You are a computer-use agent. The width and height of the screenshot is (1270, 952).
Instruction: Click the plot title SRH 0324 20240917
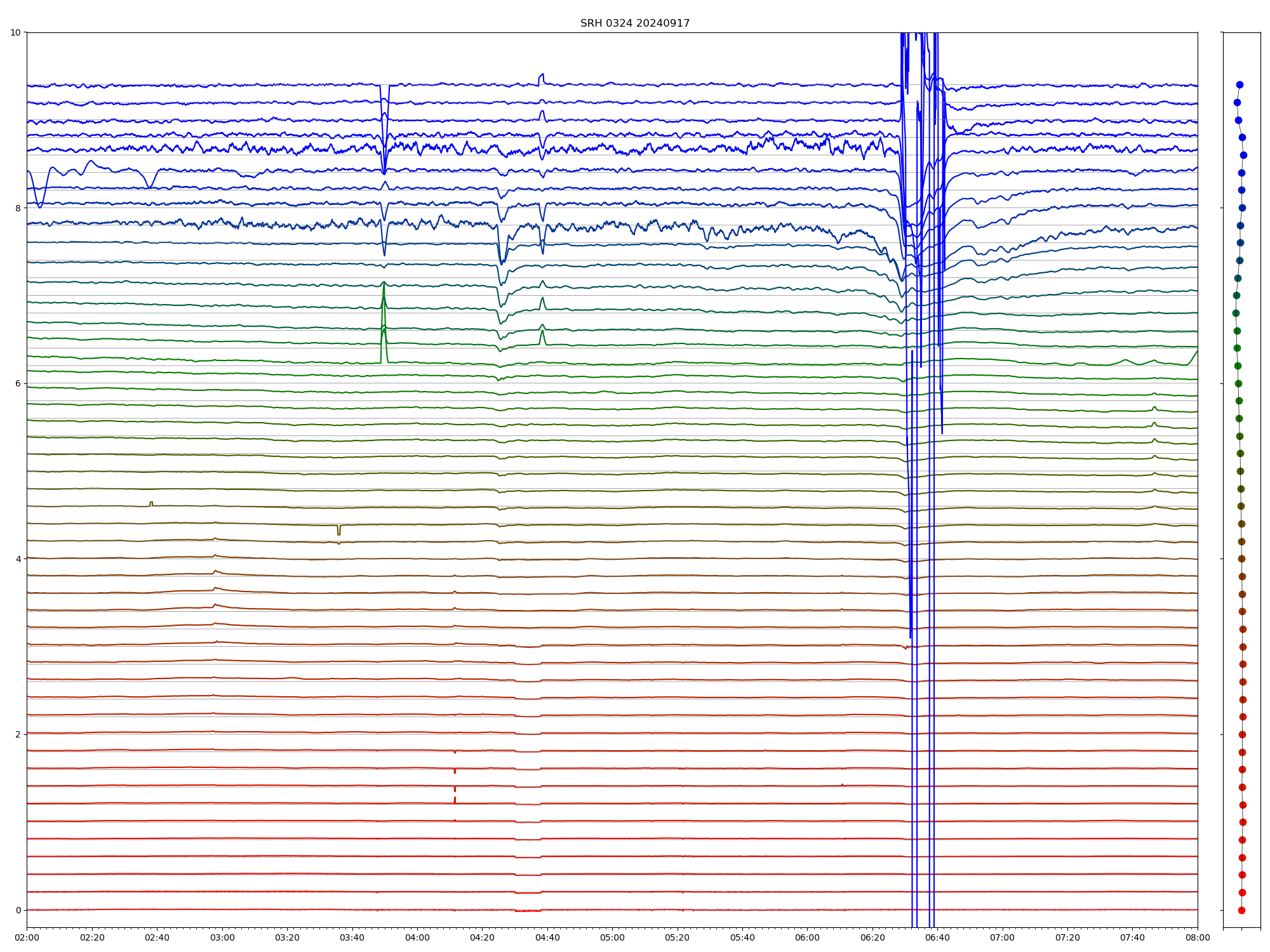pyautogui.click(x=634, y=23)
